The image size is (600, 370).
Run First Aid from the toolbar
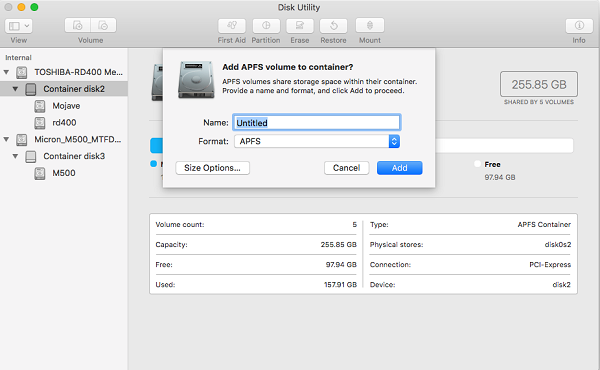click(232, 26)
